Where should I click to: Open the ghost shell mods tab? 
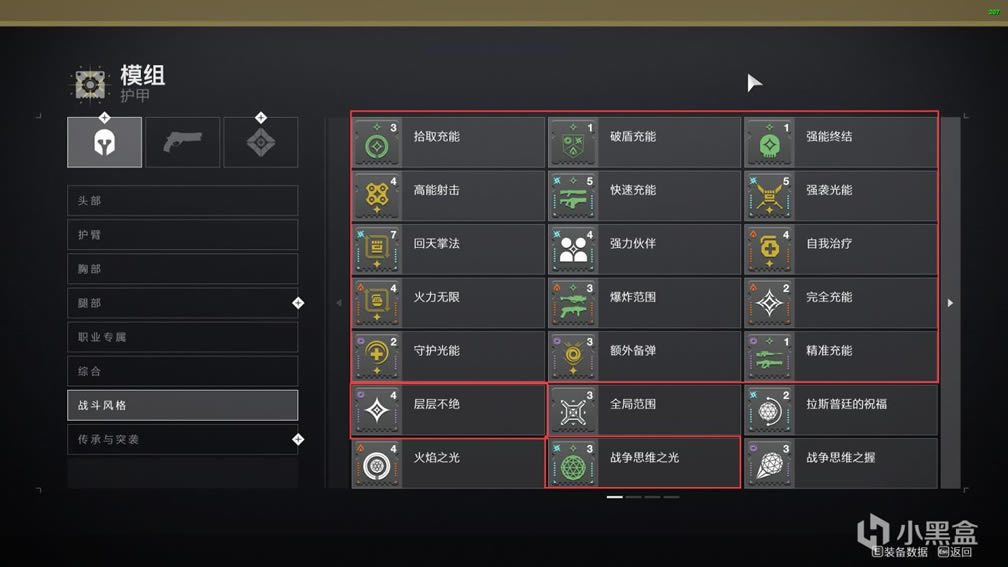260,142
